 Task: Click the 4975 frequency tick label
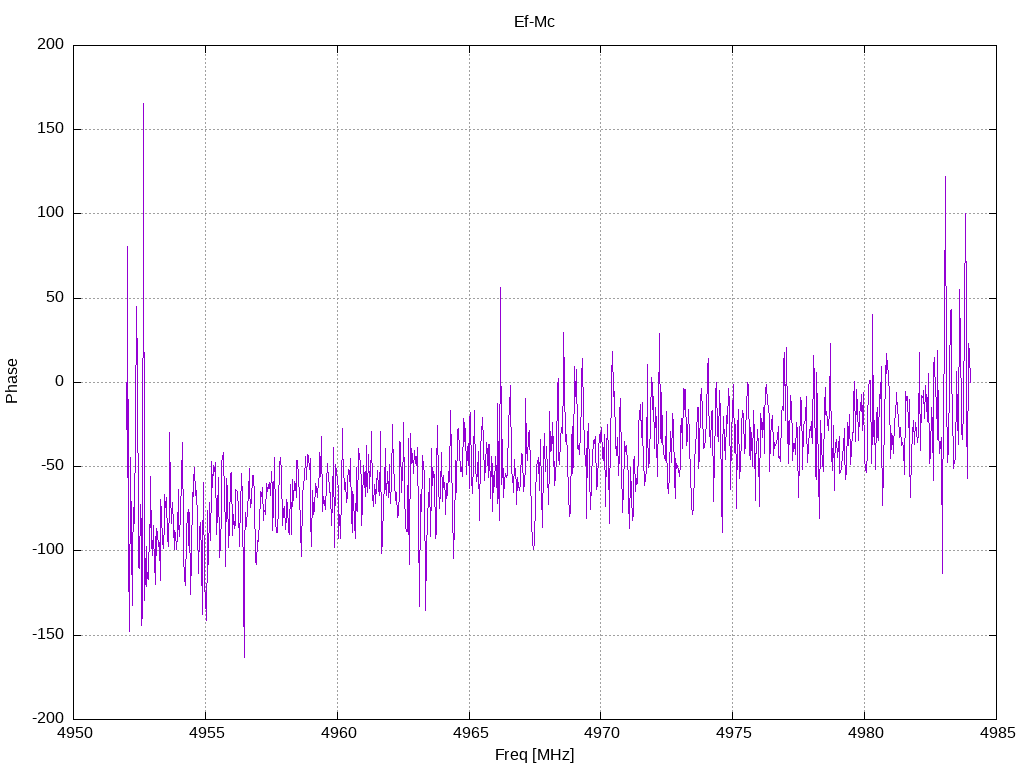tap(733, 733)
